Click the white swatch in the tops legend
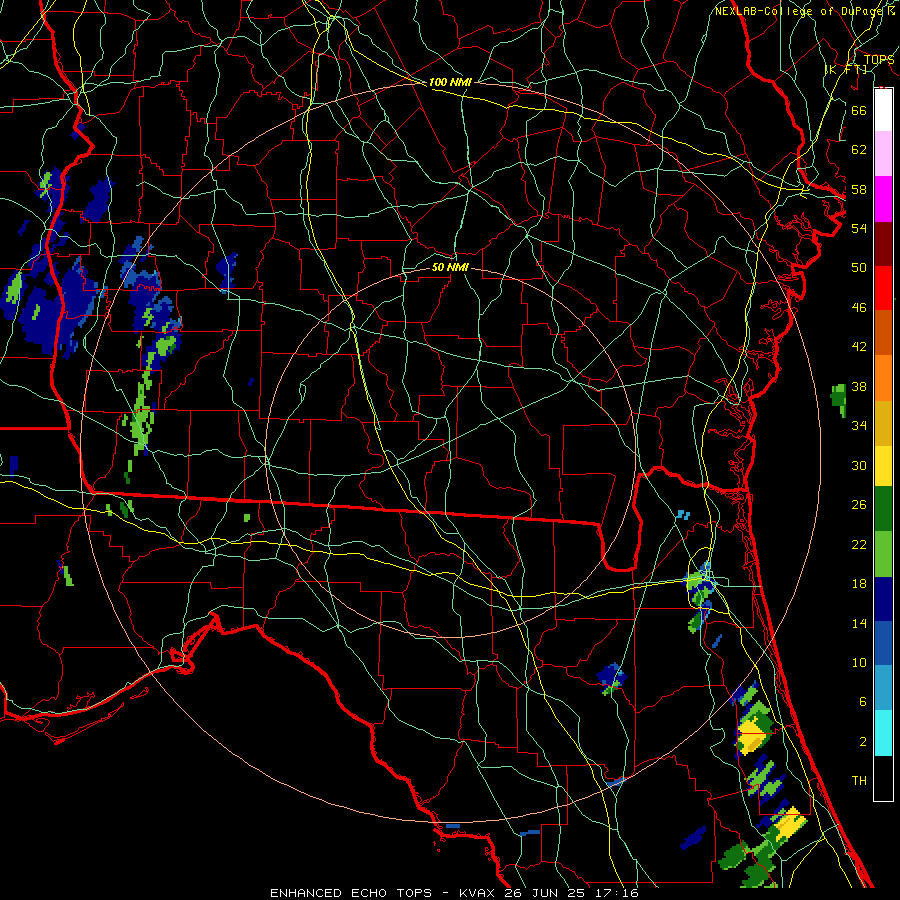900x900 pixels. 883,110
